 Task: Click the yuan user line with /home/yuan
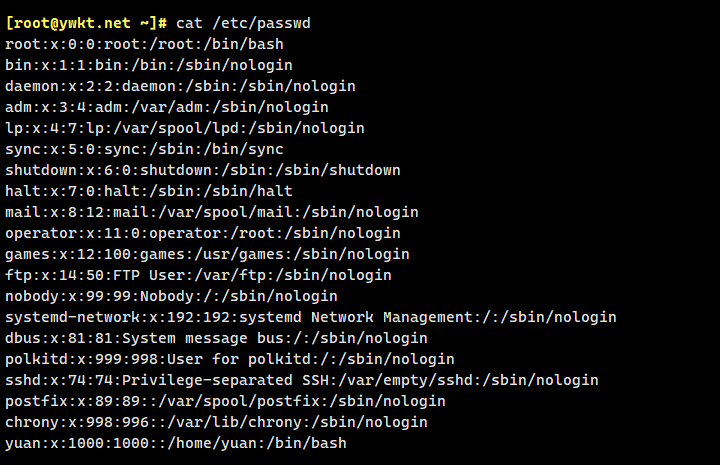(x=176, y=443)
